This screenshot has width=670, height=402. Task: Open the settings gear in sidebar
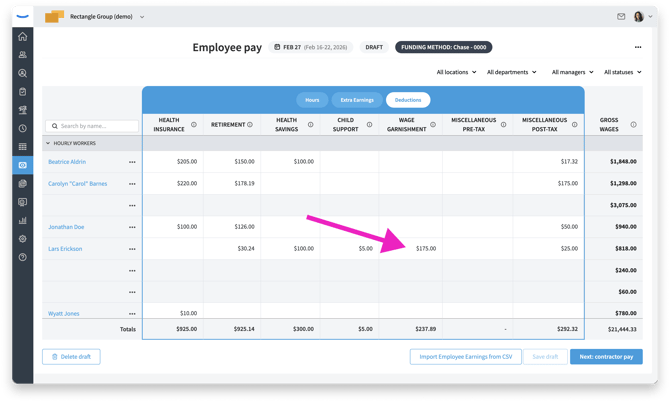[22, 239]
